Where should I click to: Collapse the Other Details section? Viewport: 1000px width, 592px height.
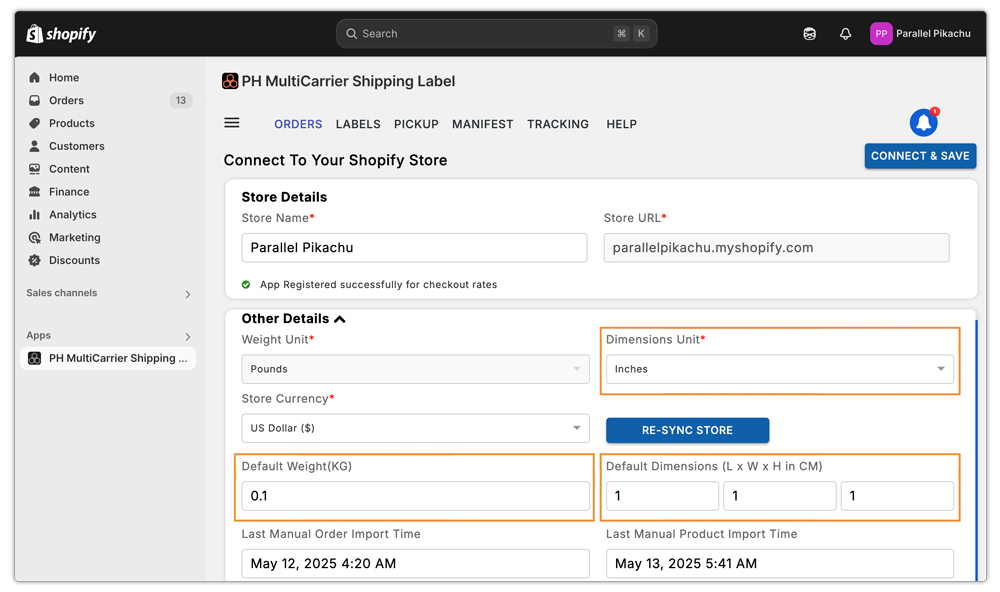340,319
